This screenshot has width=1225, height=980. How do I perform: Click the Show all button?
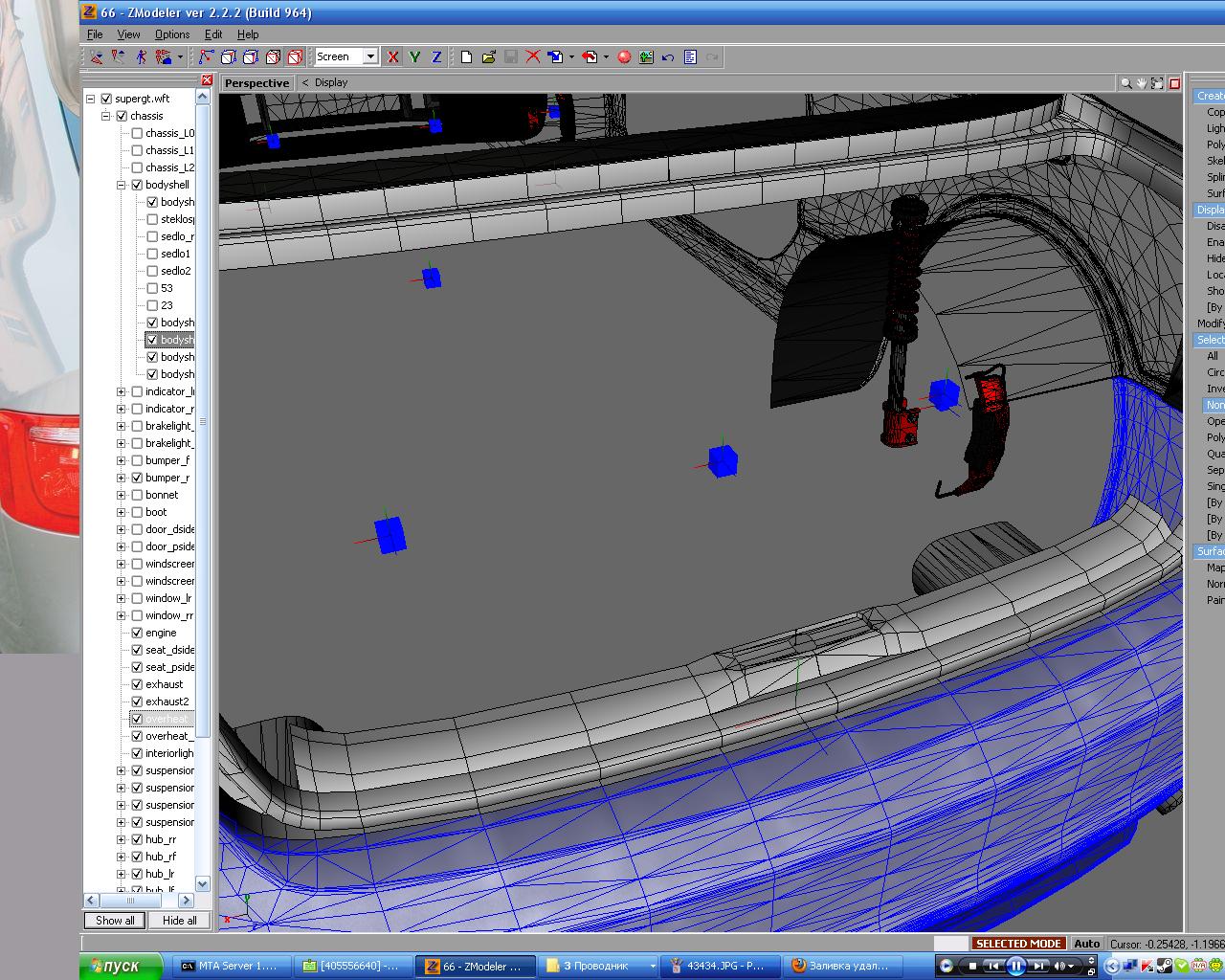tap(115, 921)
